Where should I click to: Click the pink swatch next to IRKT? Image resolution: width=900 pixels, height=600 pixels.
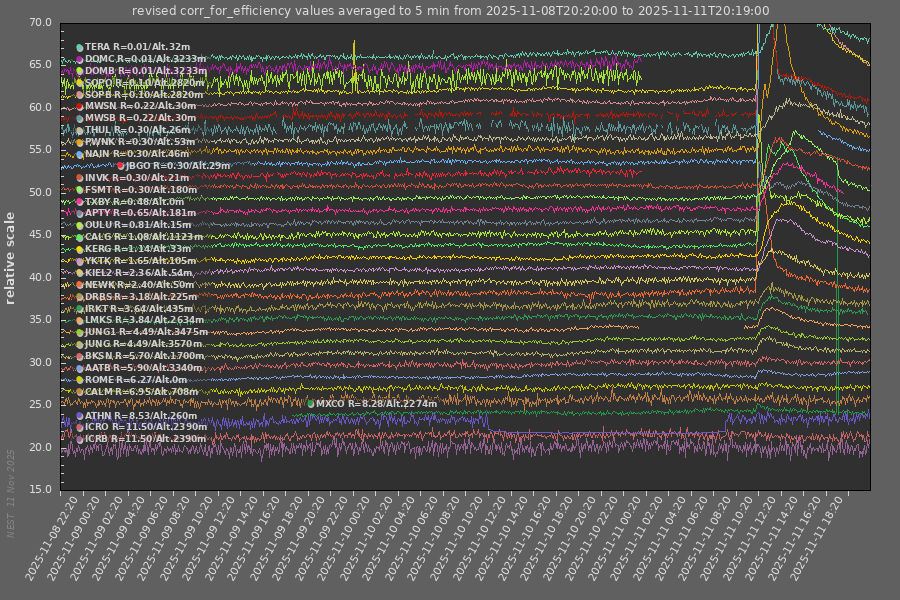point(80,308)
